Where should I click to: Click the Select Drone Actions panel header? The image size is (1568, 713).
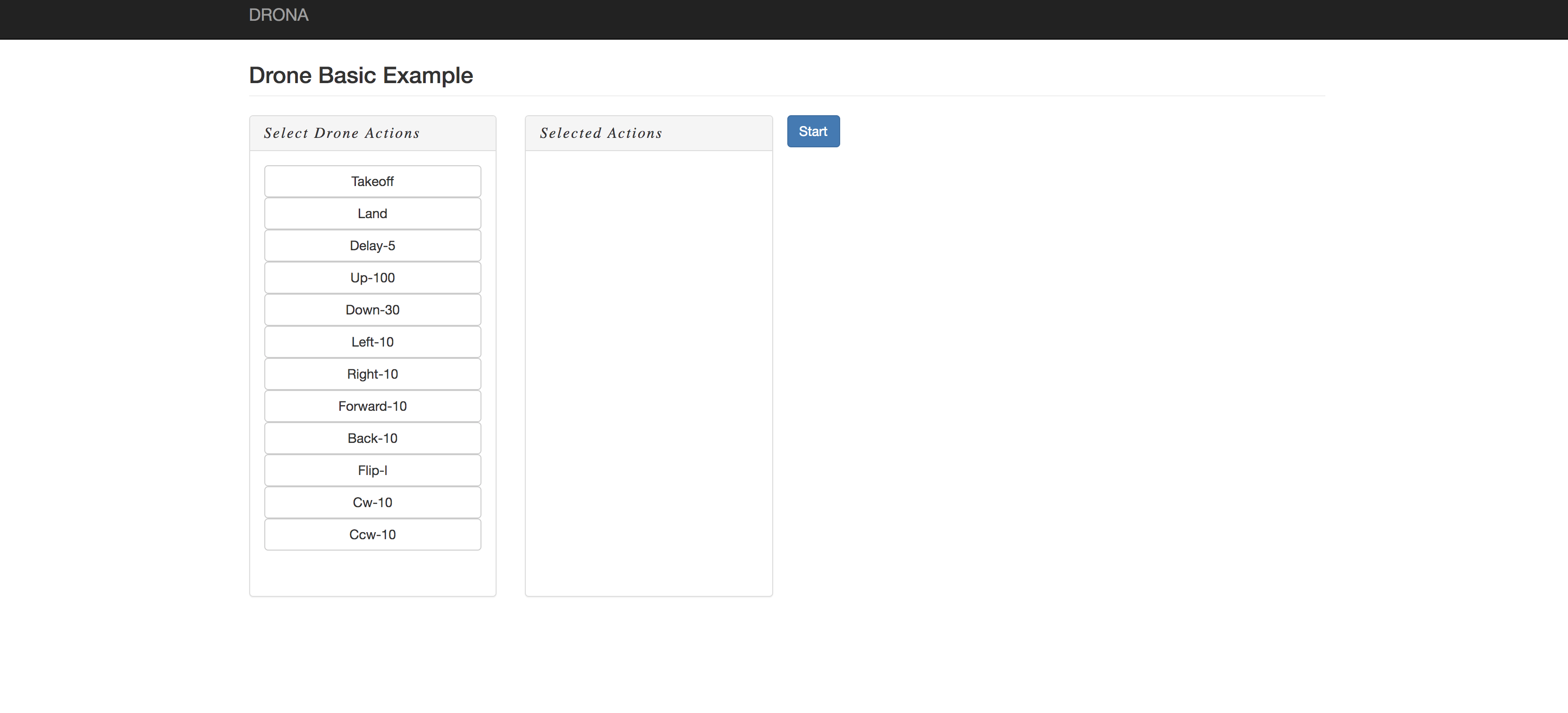341,133
